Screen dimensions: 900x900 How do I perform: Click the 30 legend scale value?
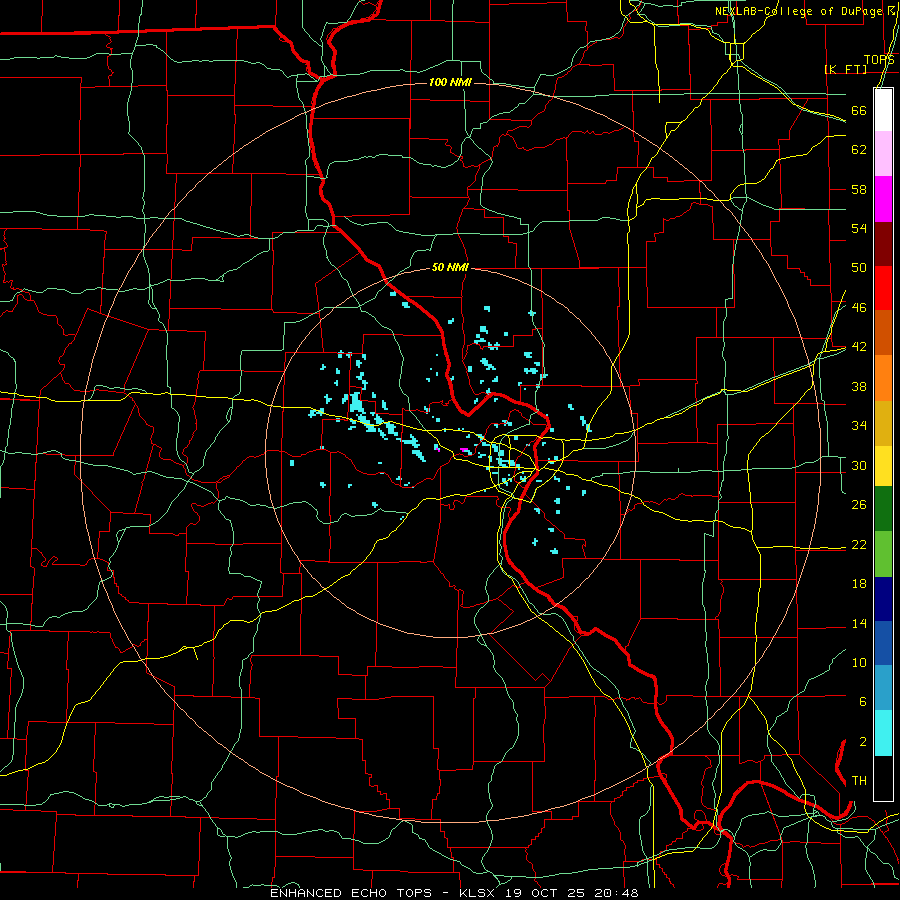pos(859,465)
